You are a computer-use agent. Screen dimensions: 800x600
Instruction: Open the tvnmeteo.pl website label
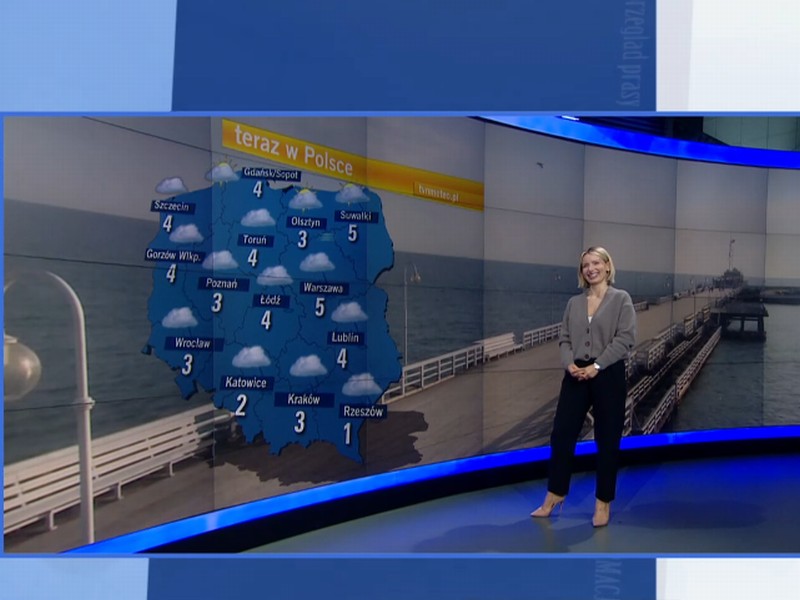(x=439, y=193)
